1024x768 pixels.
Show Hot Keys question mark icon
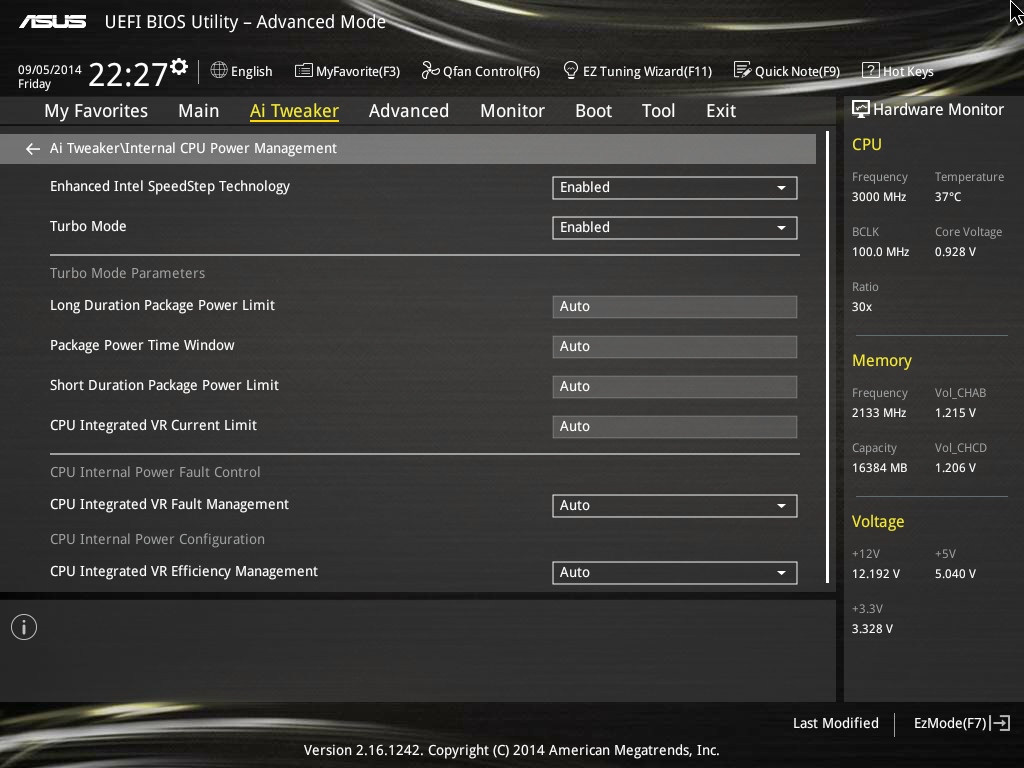(x=871, y=70)
